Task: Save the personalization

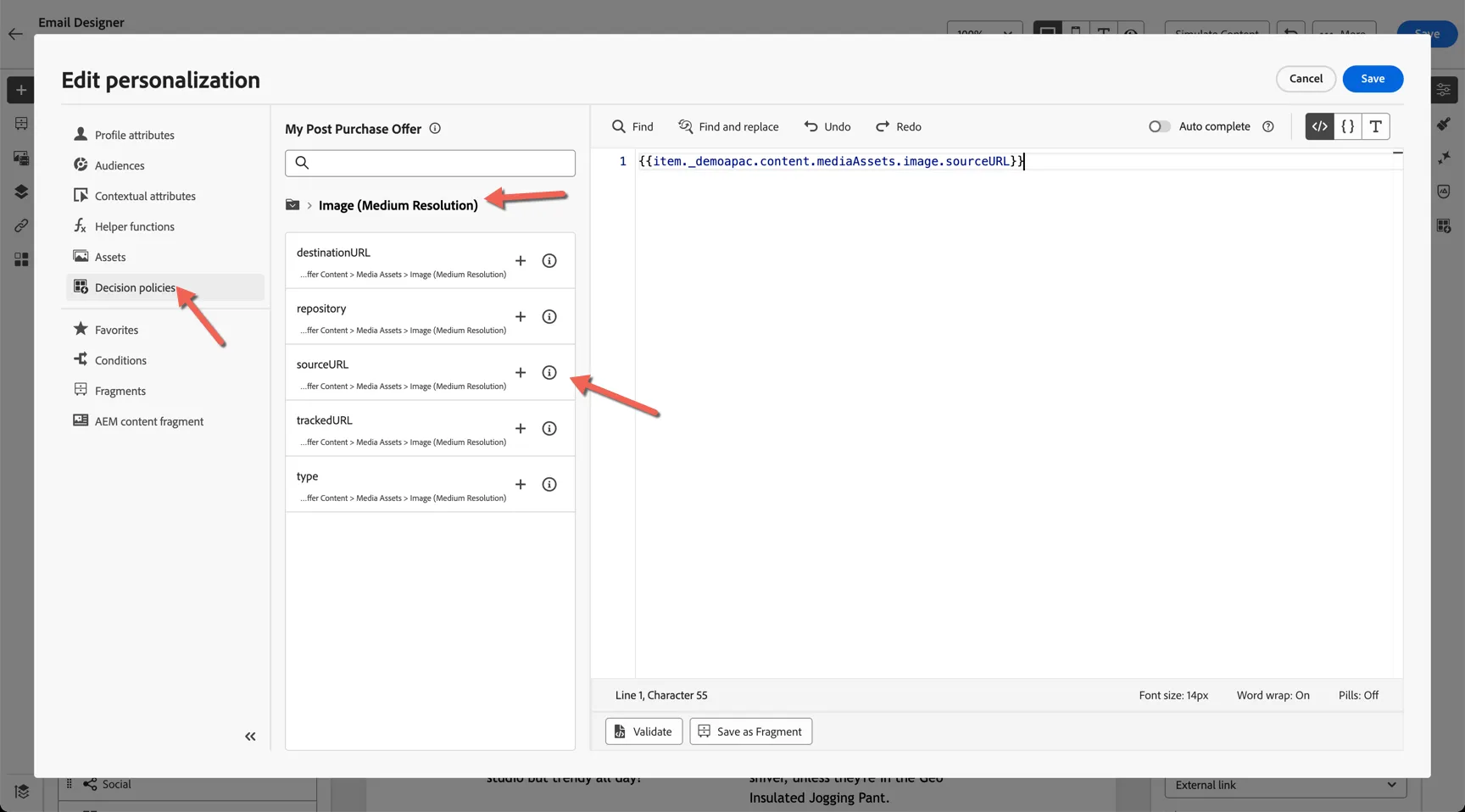Action: coord(1373,79)
